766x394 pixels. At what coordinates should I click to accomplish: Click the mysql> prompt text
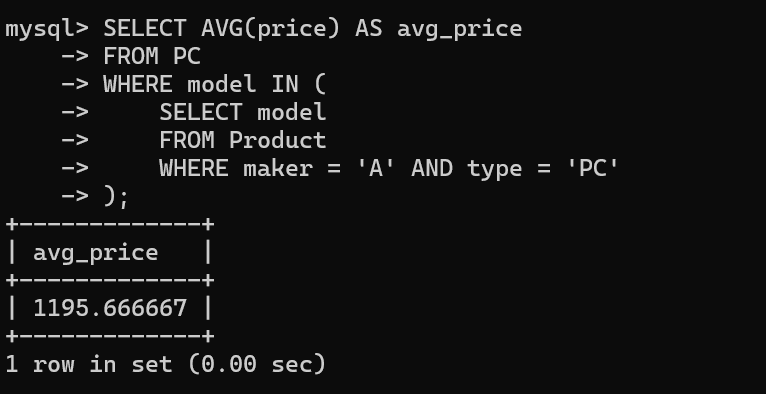tap(47, 29)
